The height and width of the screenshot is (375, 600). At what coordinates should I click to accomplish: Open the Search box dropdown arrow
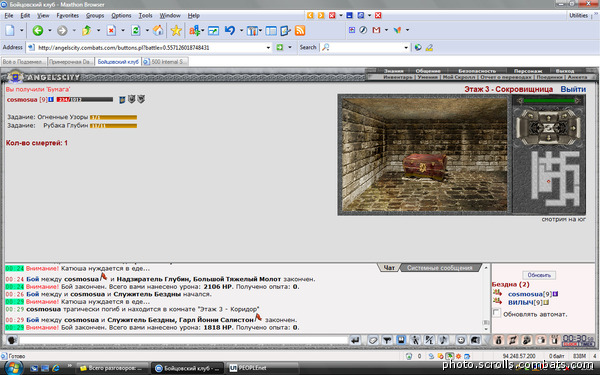pyautogui.click(x=406, y=47)
